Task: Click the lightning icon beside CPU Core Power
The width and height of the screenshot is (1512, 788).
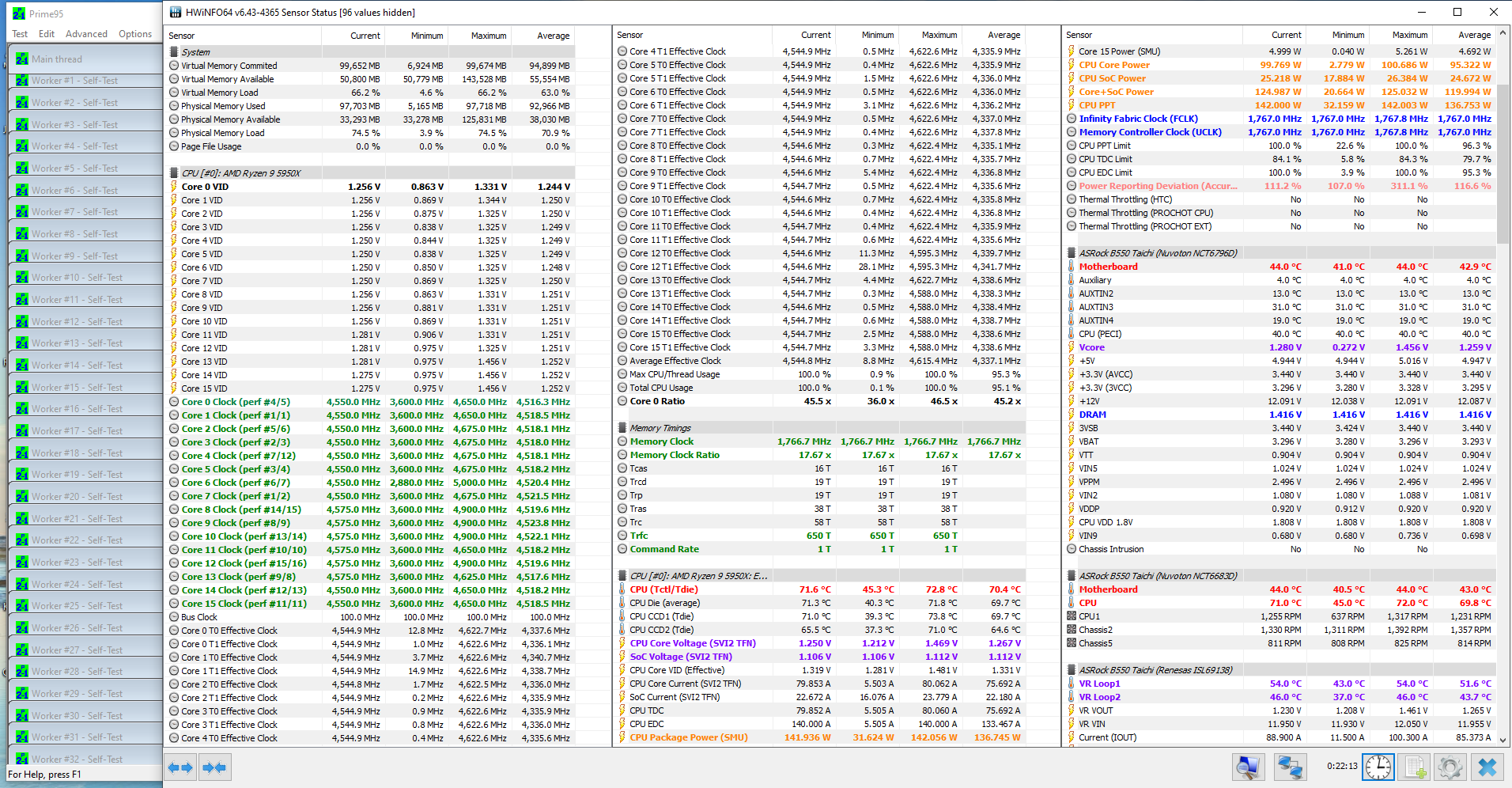Action: (1072, 65)
